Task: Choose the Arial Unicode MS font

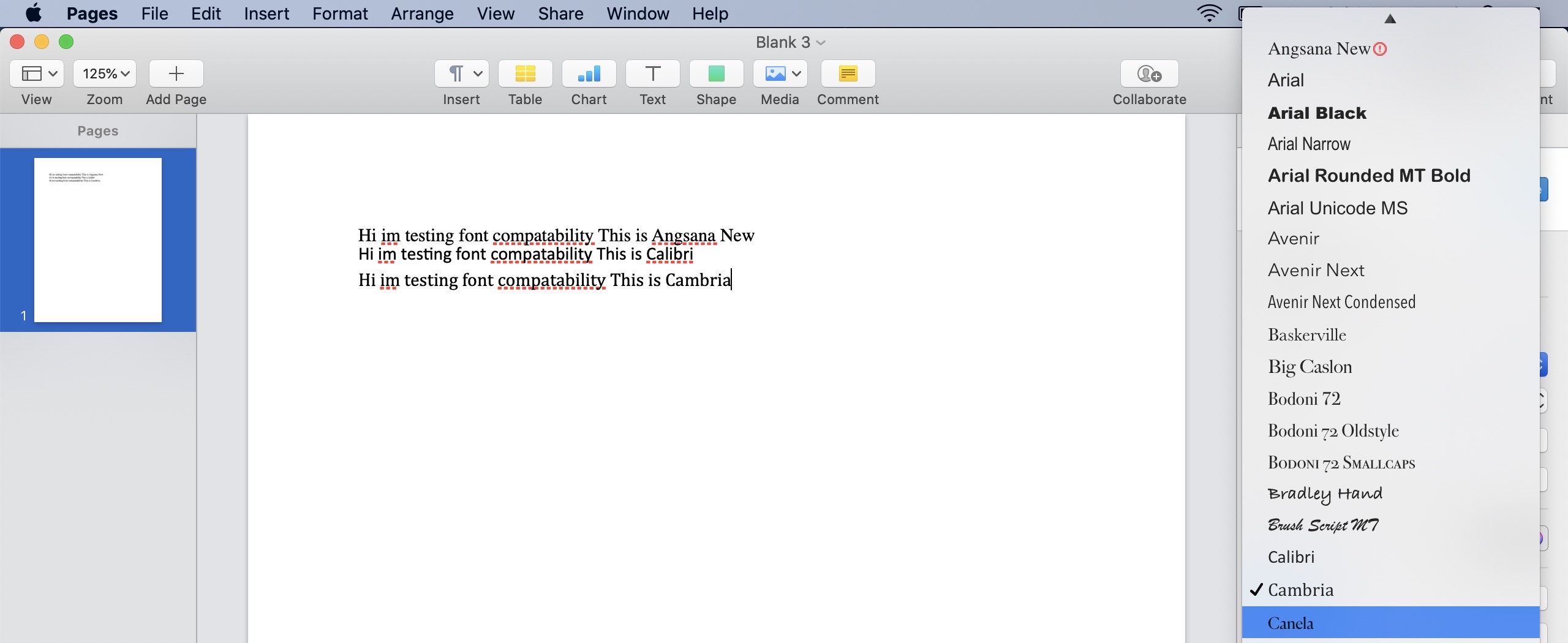Action: [1390, 208]
